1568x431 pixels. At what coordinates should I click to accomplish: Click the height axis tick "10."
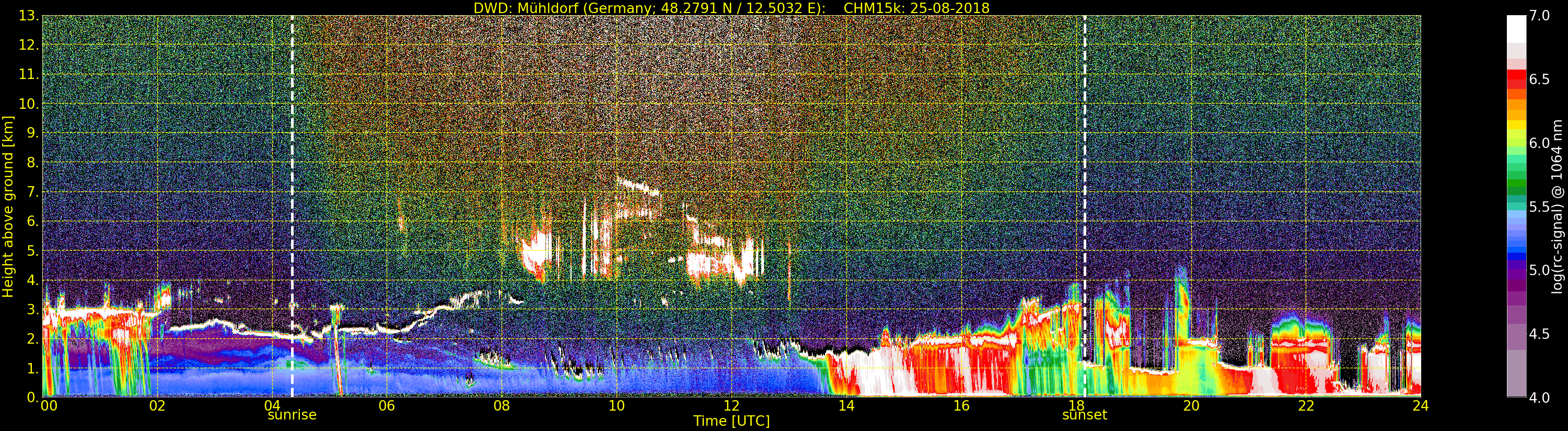29,104
